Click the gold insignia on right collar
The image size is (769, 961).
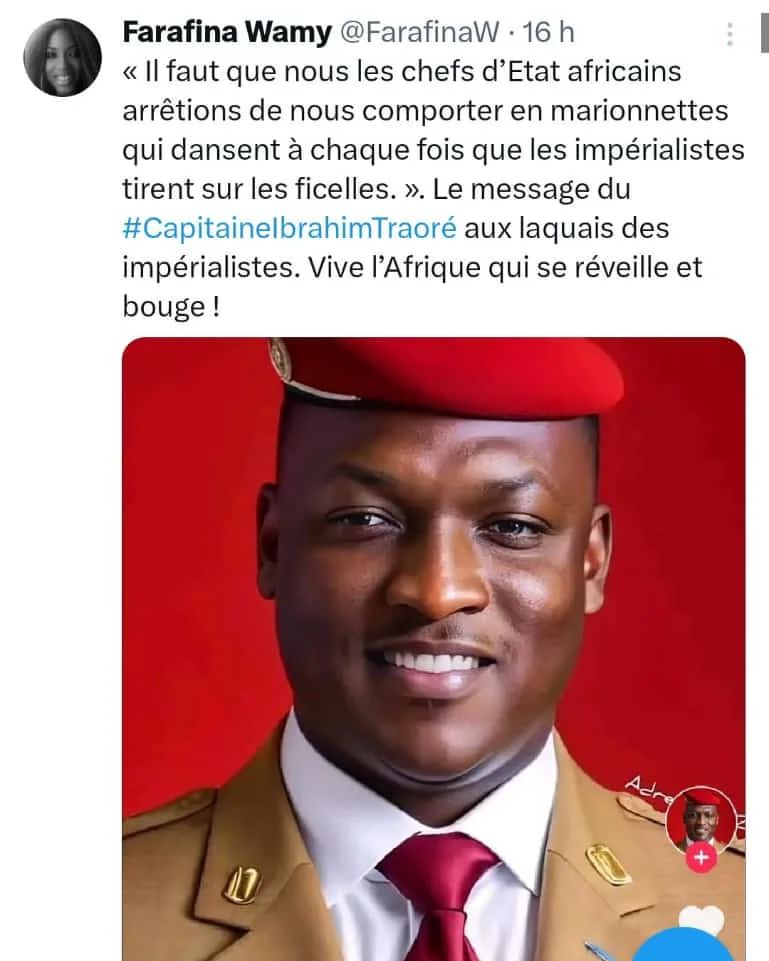click(x=608, y=863)
